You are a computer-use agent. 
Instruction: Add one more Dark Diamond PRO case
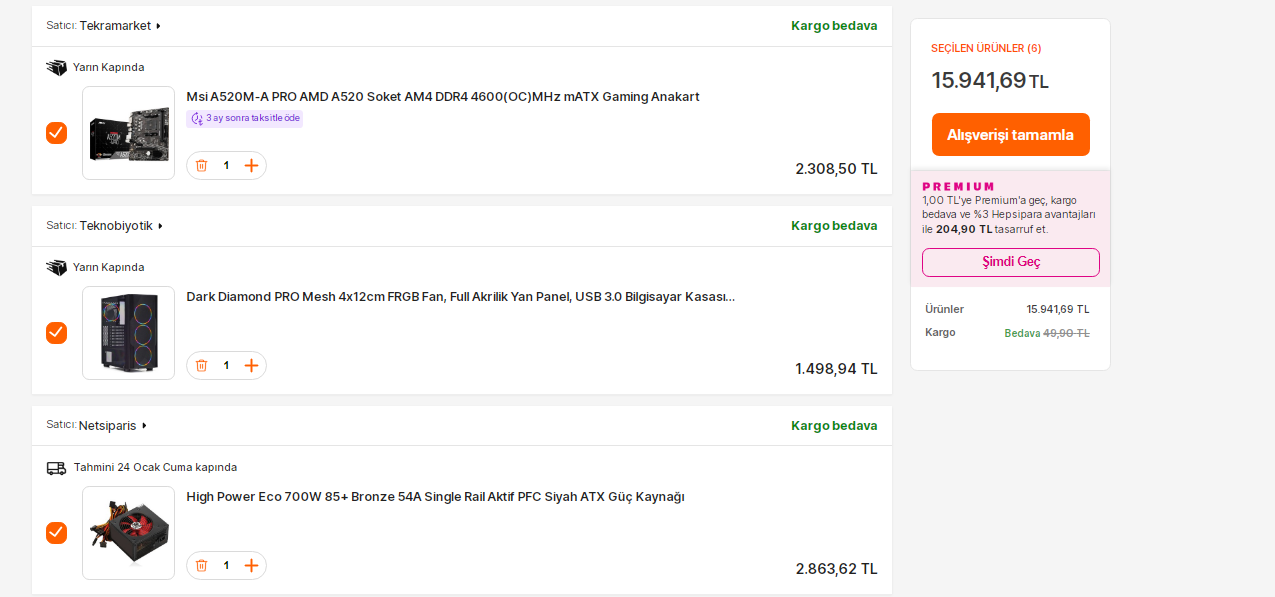tap(251, 365)
